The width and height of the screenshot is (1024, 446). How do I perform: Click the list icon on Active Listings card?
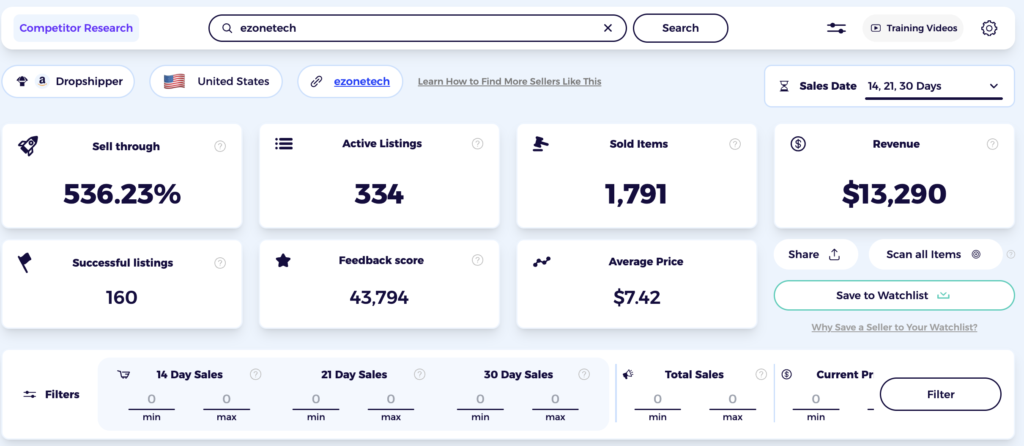pyautogui.click(x=283, y=144)
